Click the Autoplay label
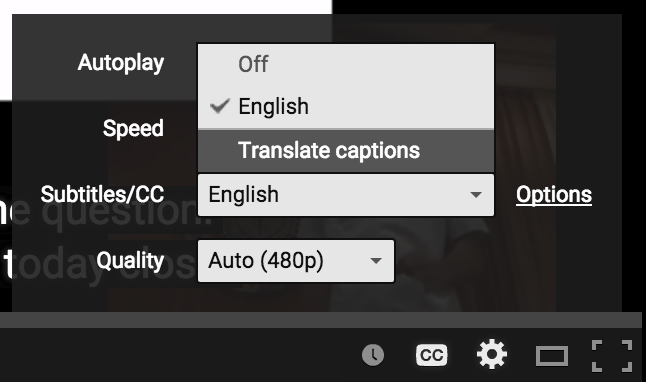The width and height of the screenshot is (646, 382). (x=121, y=63)
